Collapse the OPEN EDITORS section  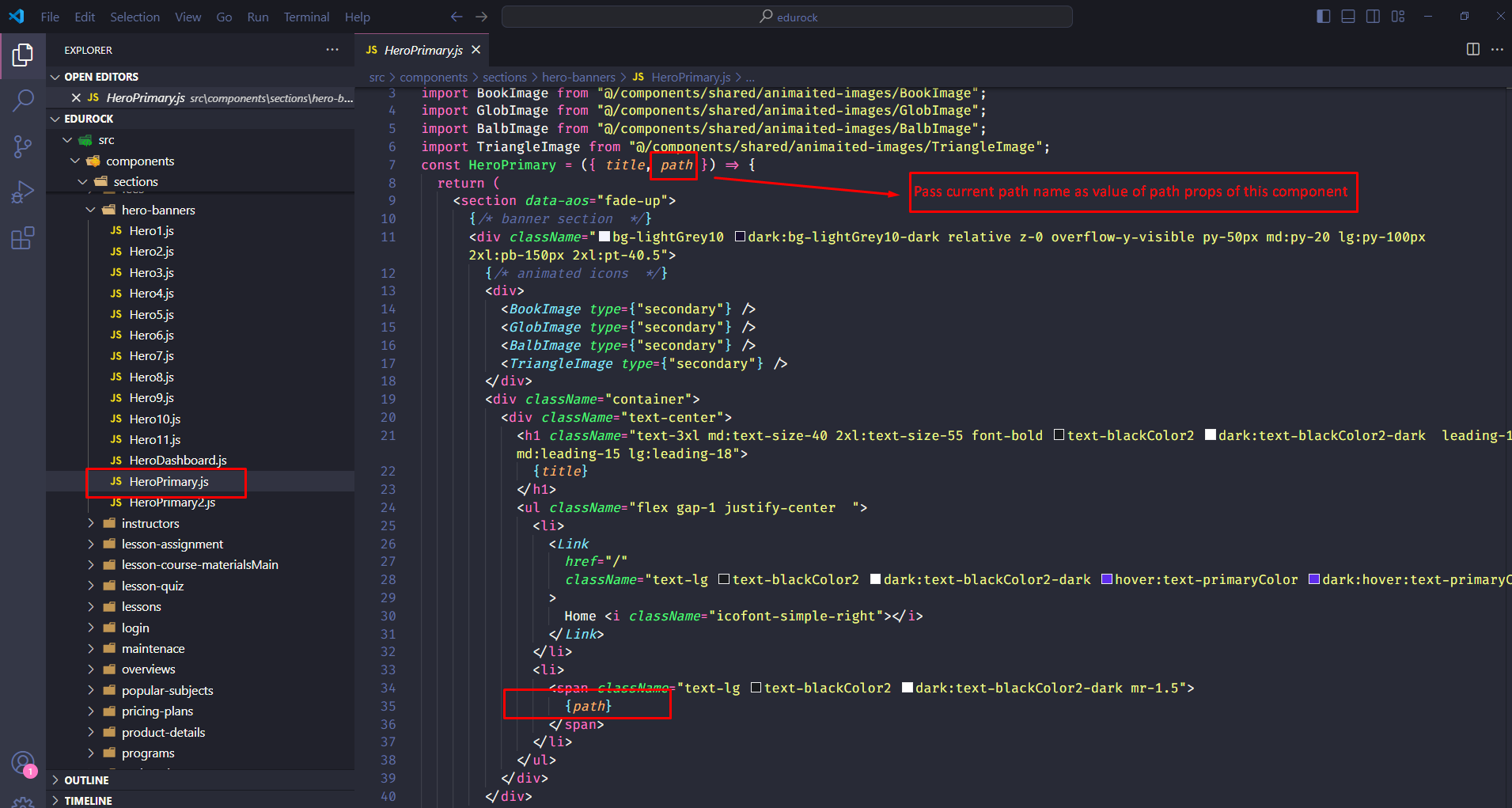[x=200, y=77]
